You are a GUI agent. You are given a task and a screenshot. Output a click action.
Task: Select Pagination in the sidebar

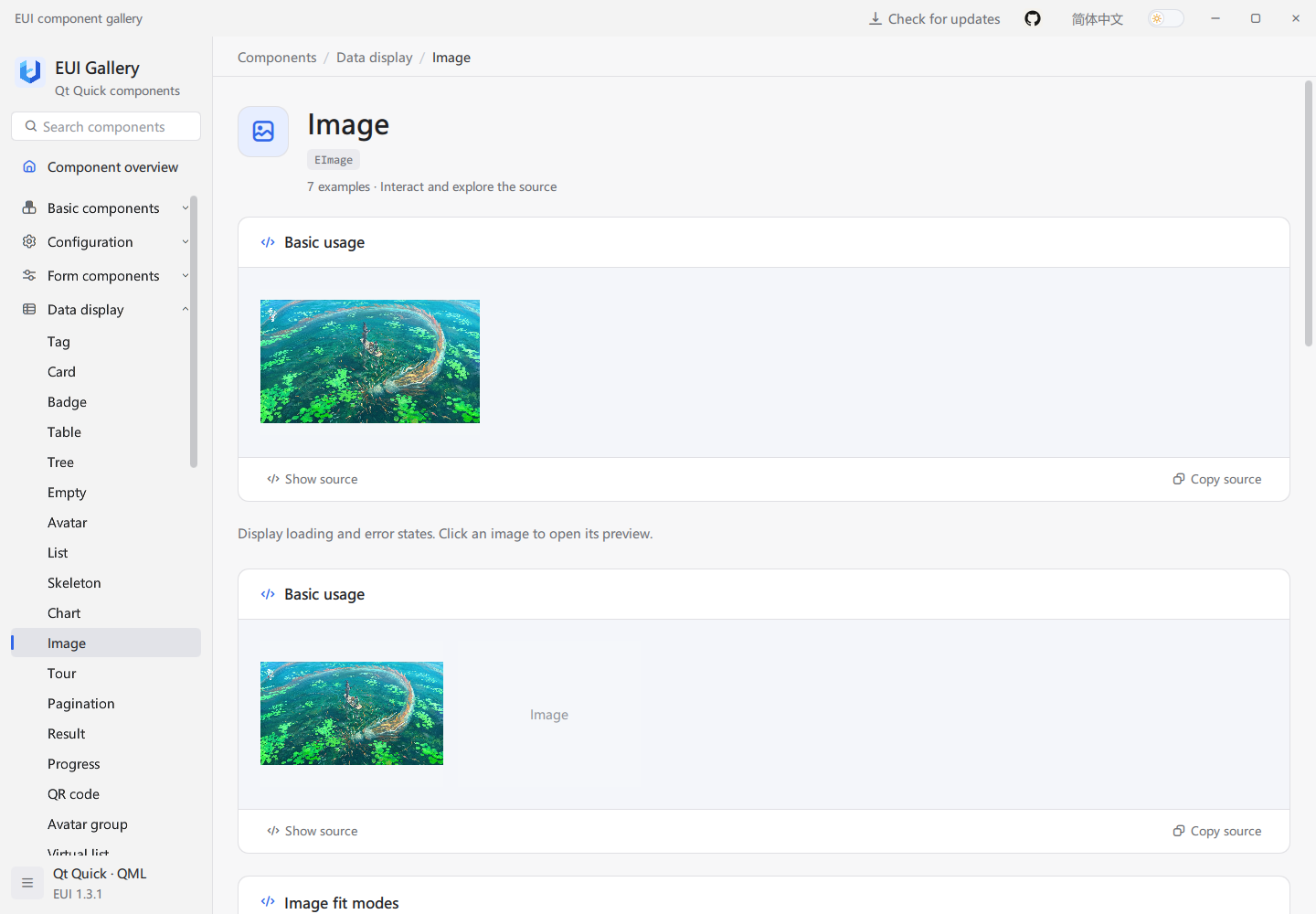tap(106, 703)
